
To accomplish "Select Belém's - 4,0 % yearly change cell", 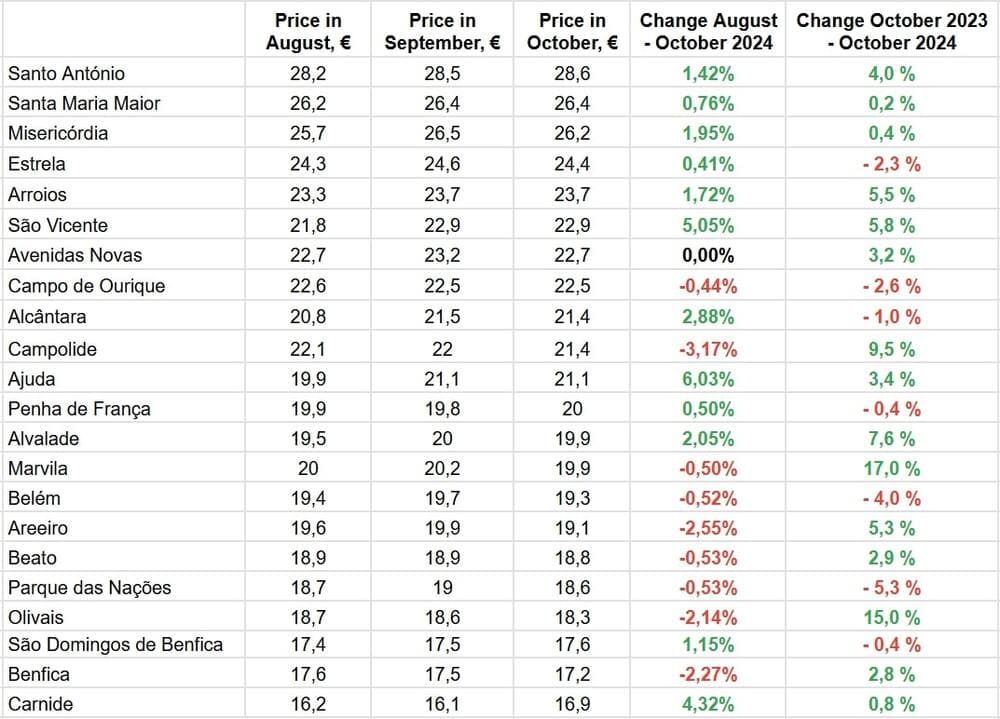I will coord(892,498).
